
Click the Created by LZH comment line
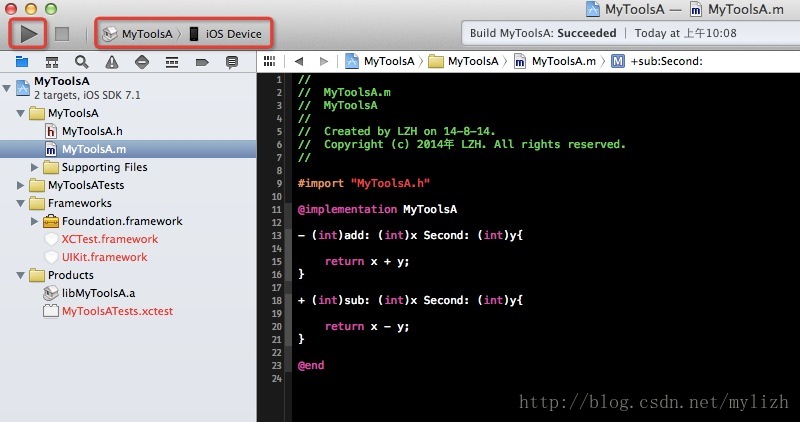(x=397, y=131)
